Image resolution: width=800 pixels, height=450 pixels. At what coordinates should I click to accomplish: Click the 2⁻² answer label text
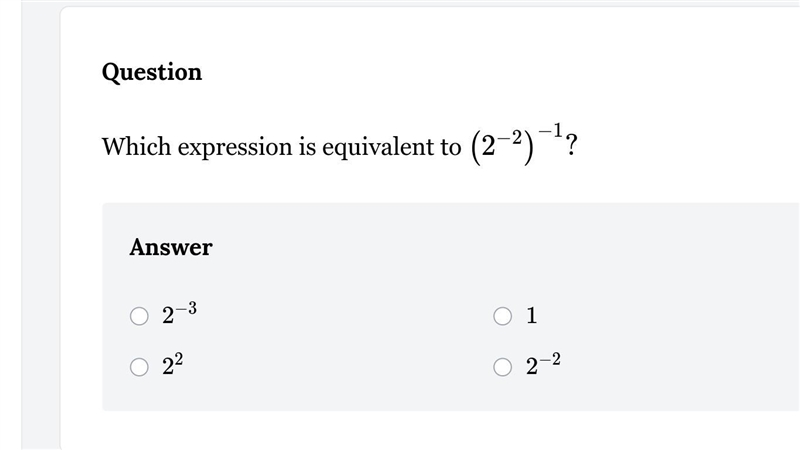coord(543,364)
